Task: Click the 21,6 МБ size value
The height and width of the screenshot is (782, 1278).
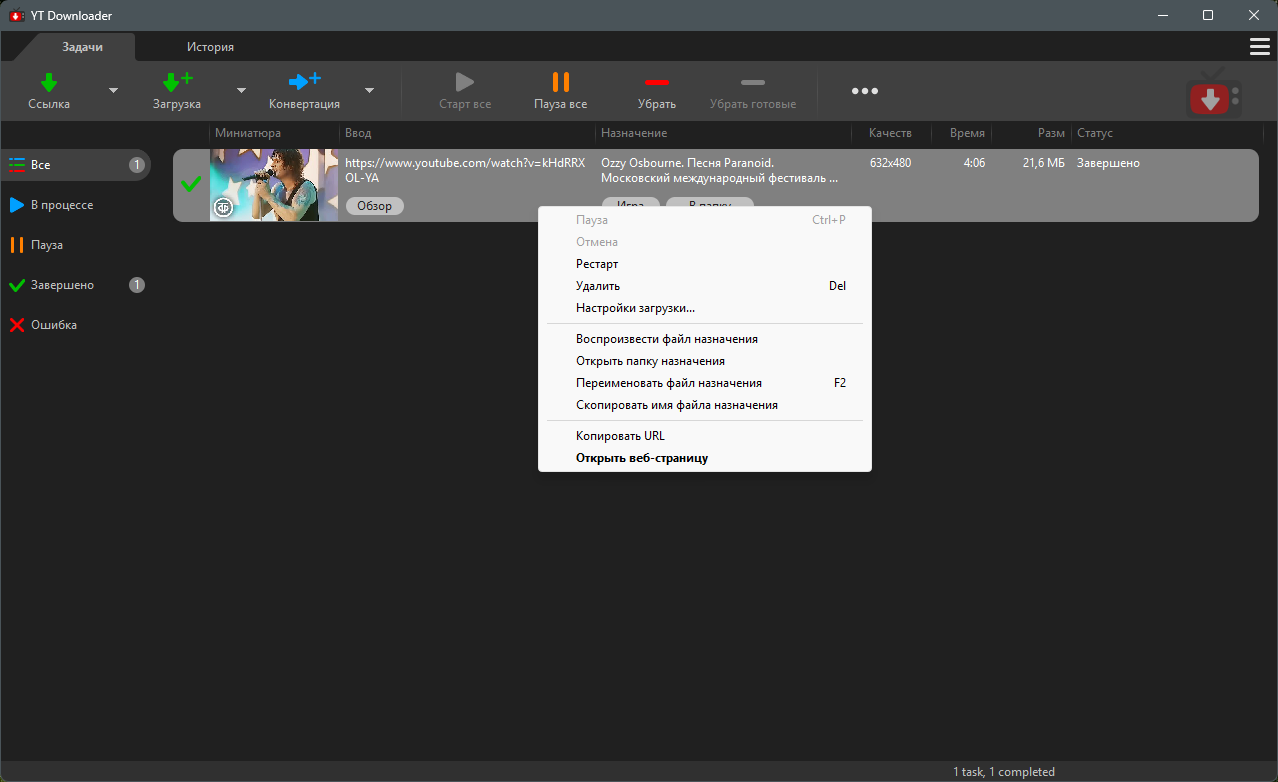Action: click(x=1043, y=163)
